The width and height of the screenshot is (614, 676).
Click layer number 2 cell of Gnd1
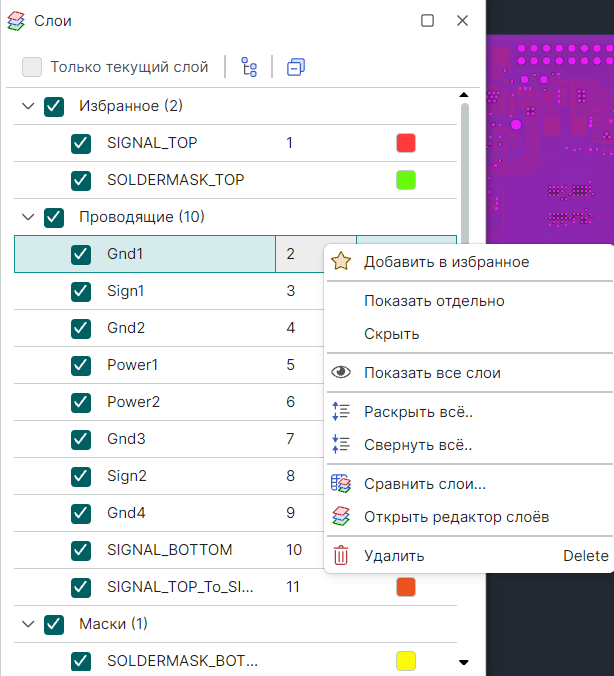tap(300, 254)
